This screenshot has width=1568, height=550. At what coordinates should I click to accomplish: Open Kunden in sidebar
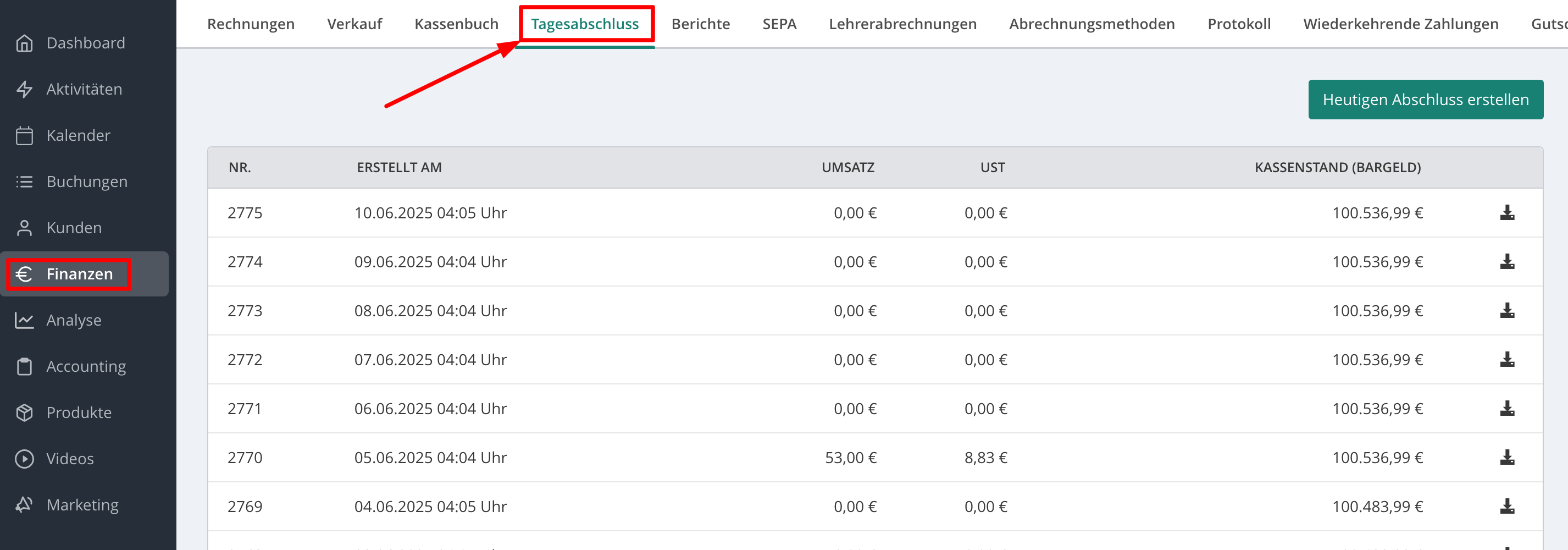click(74, 228)
